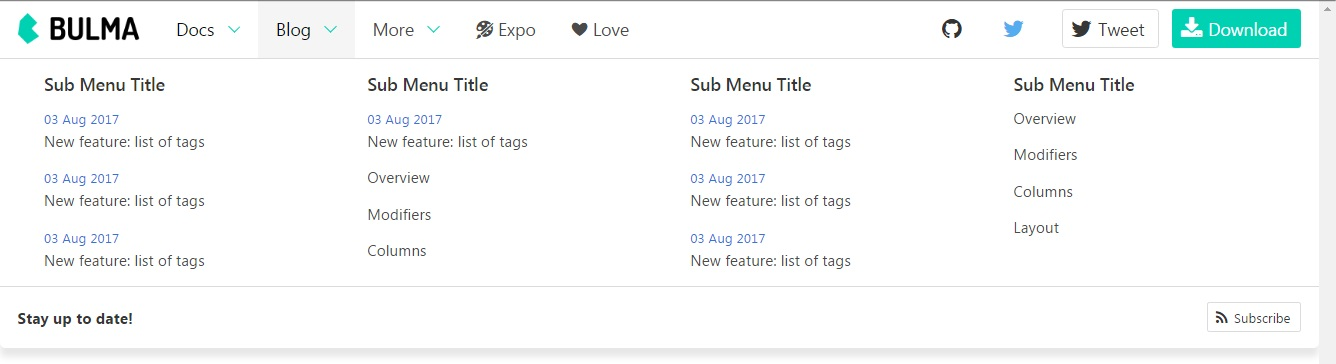Click the RSS Subscribe button
Screen dimensions: 1336x364
[1253, 318]
